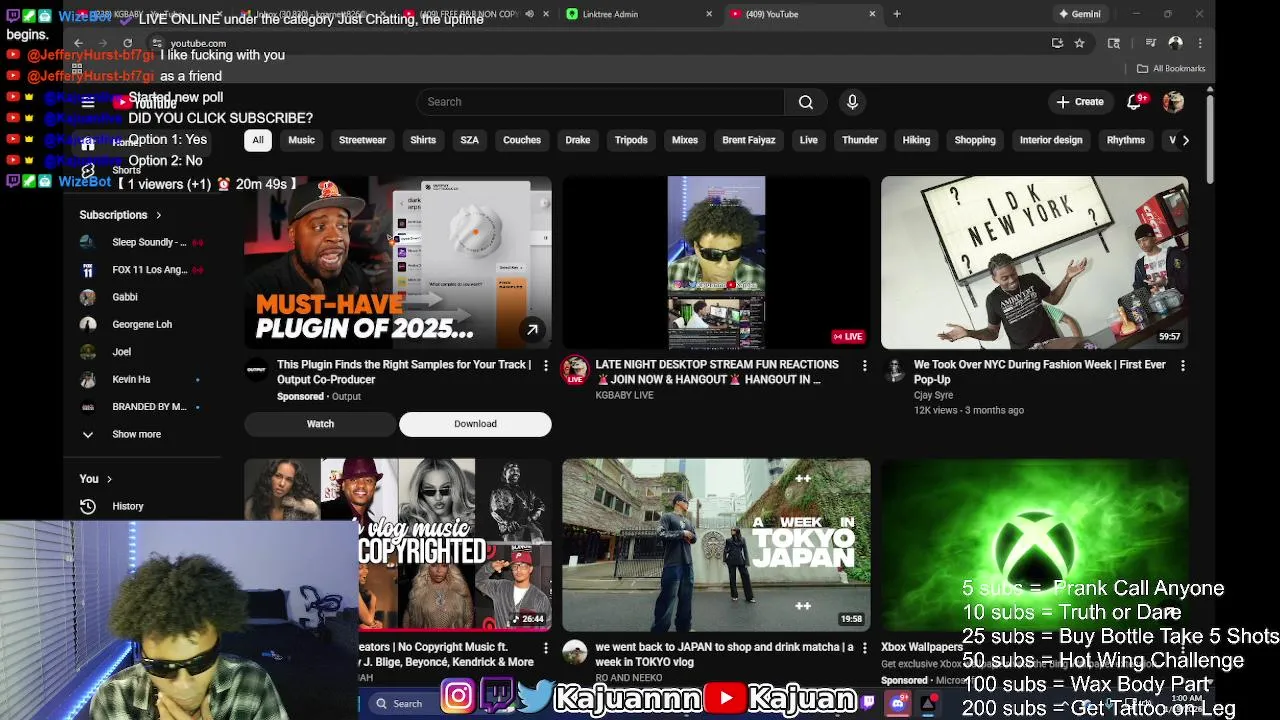Open options for Output plugin ad
This screenshot has width=1280, height=720.
tap(545, 366)
